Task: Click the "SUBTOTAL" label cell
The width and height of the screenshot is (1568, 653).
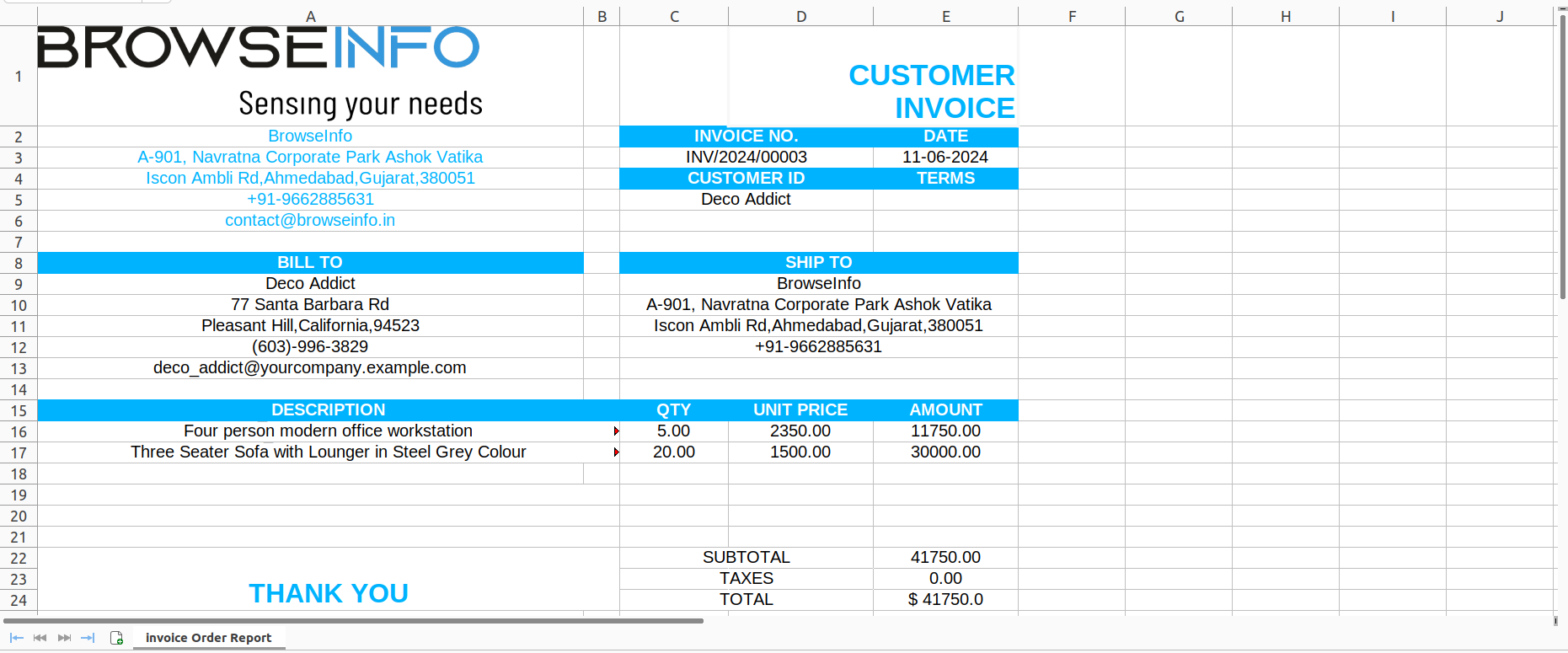Action: [747, 558]
